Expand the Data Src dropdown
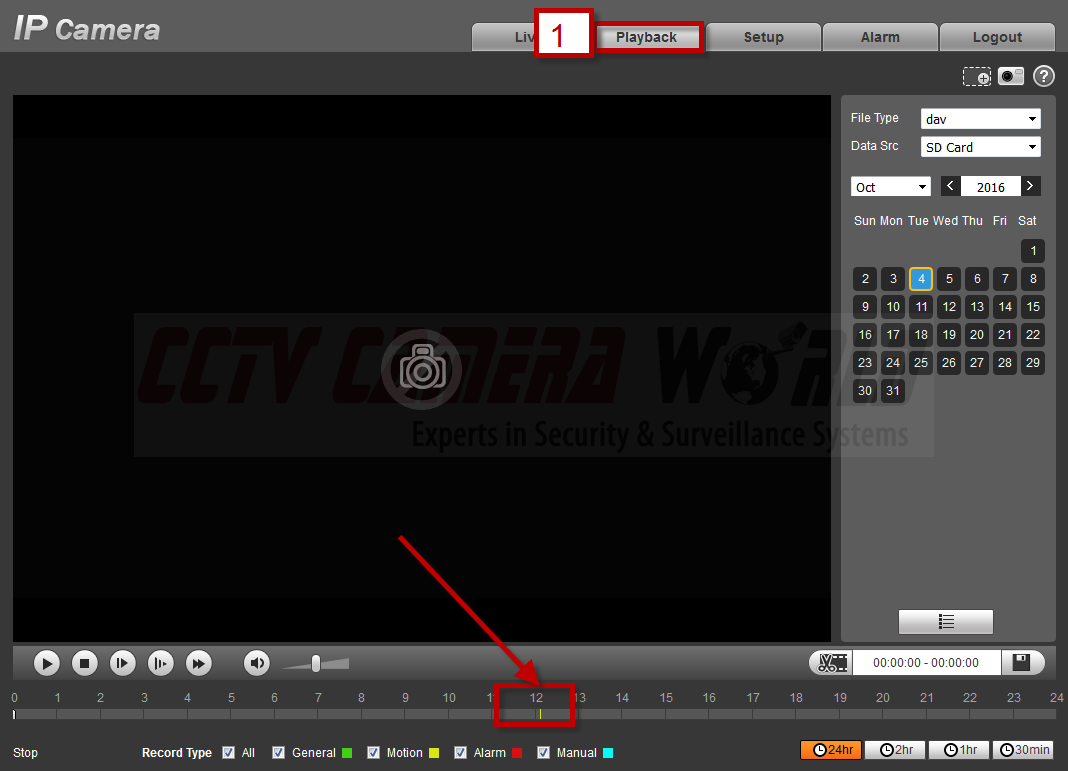1068x771 pixels. pos(980,147)
